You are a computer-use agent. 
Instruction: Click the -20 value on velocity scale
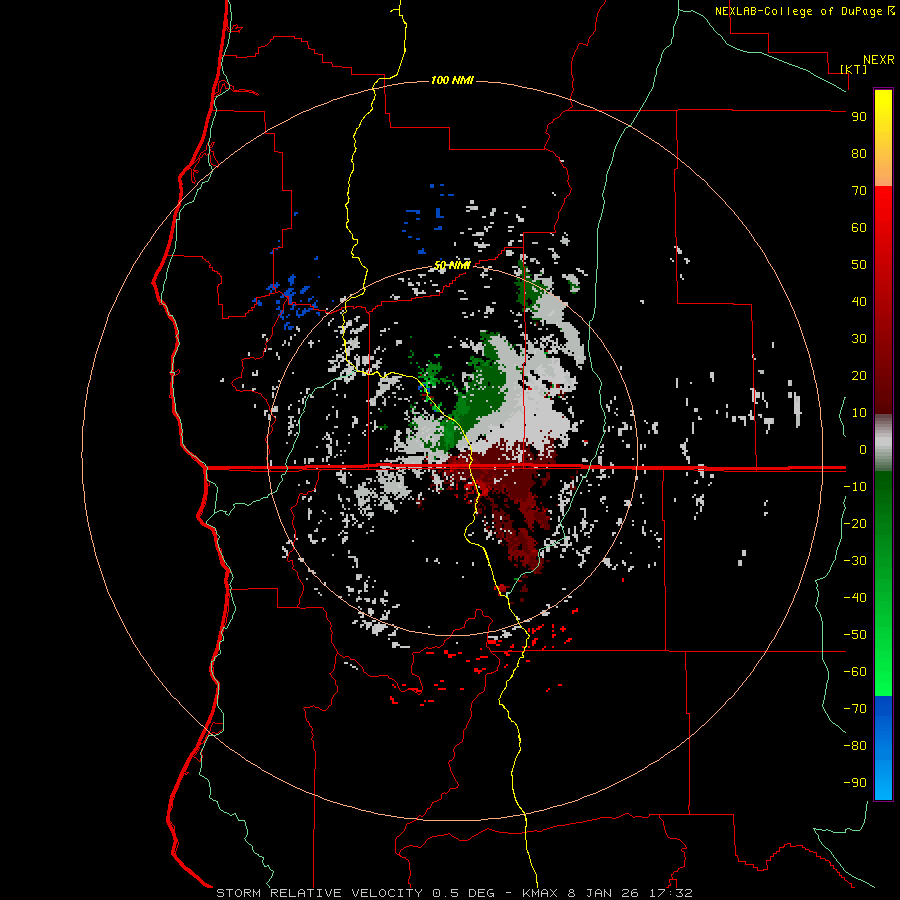[855, 524]
